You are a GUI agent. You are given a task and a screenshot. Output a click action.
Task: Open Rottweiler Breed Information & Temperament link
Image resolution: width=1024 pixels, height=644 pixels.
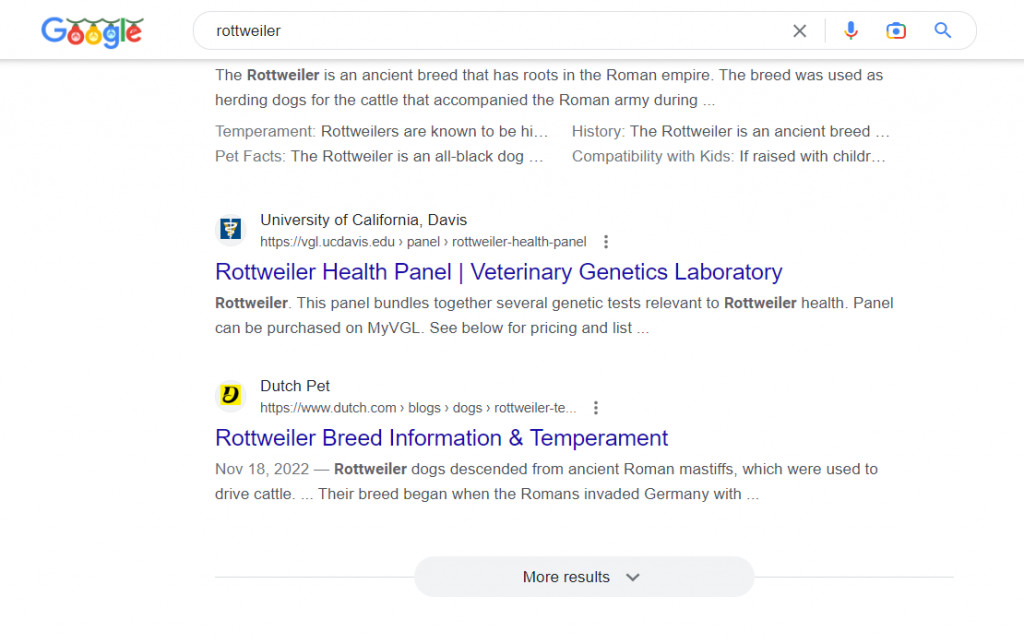point(441,438)
